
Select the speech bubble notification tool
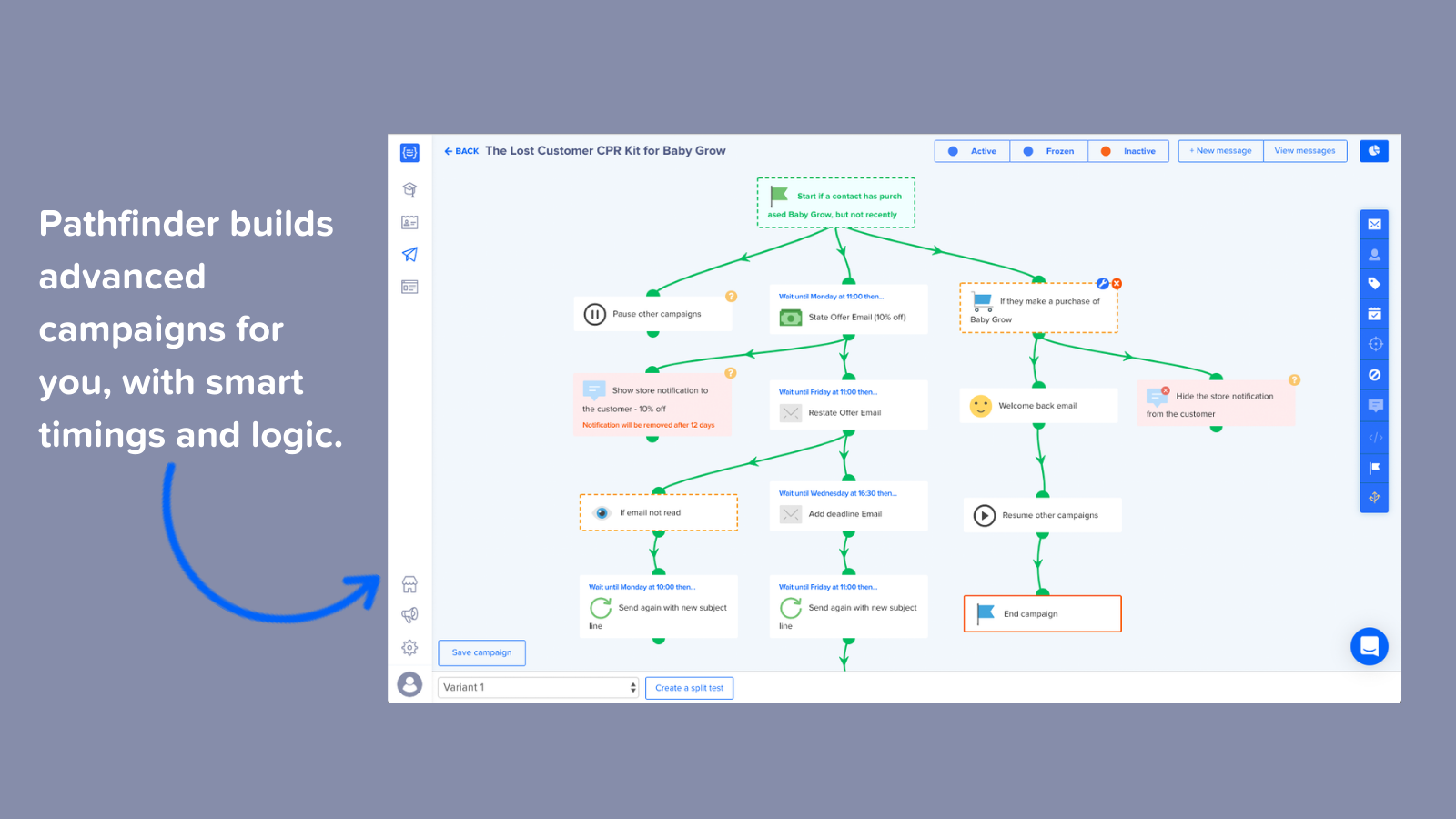1374,406
